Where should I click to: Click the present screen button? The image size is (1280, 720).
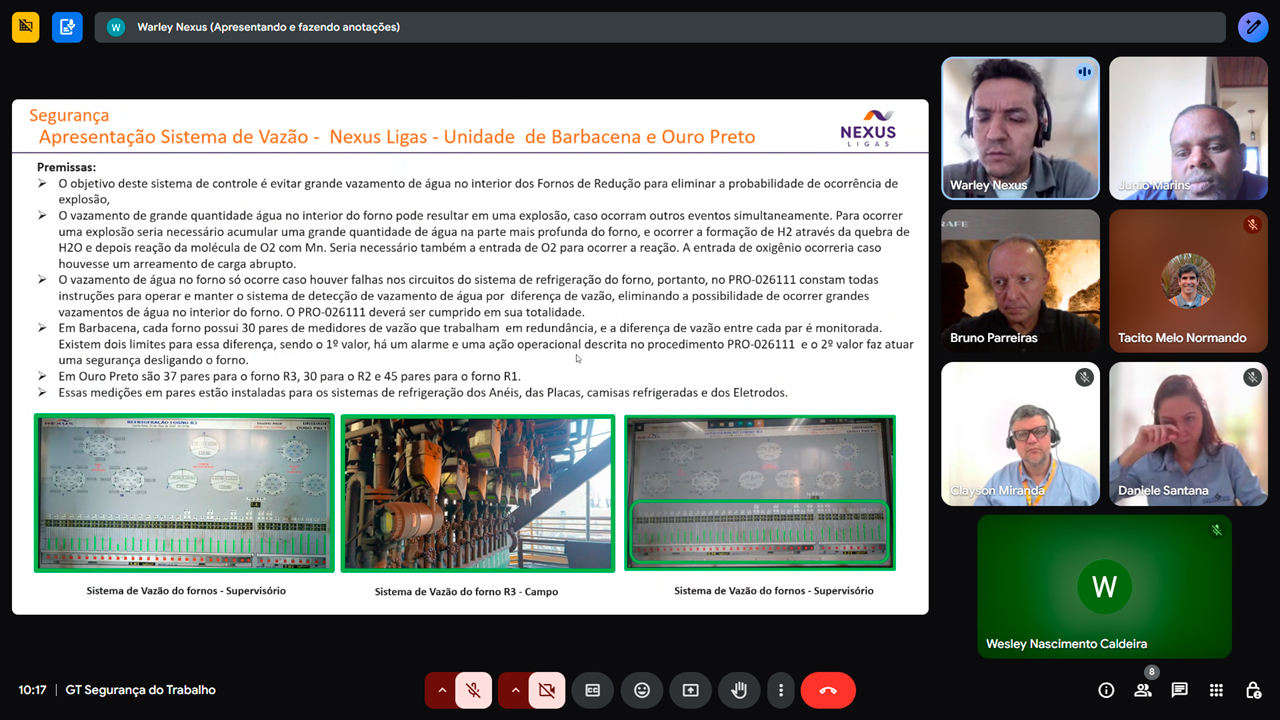[690, 690]
